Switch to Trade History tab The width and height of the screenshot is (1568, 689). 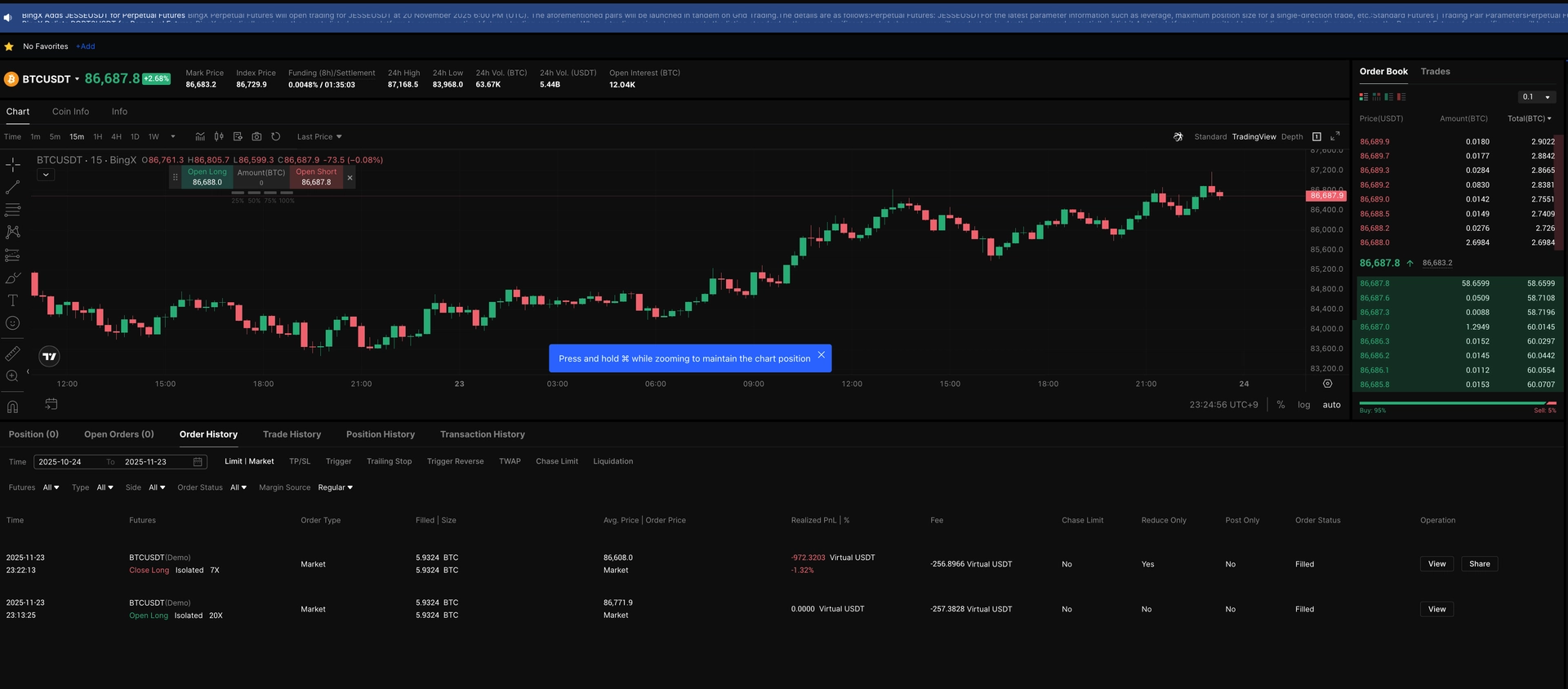(292, 434)
